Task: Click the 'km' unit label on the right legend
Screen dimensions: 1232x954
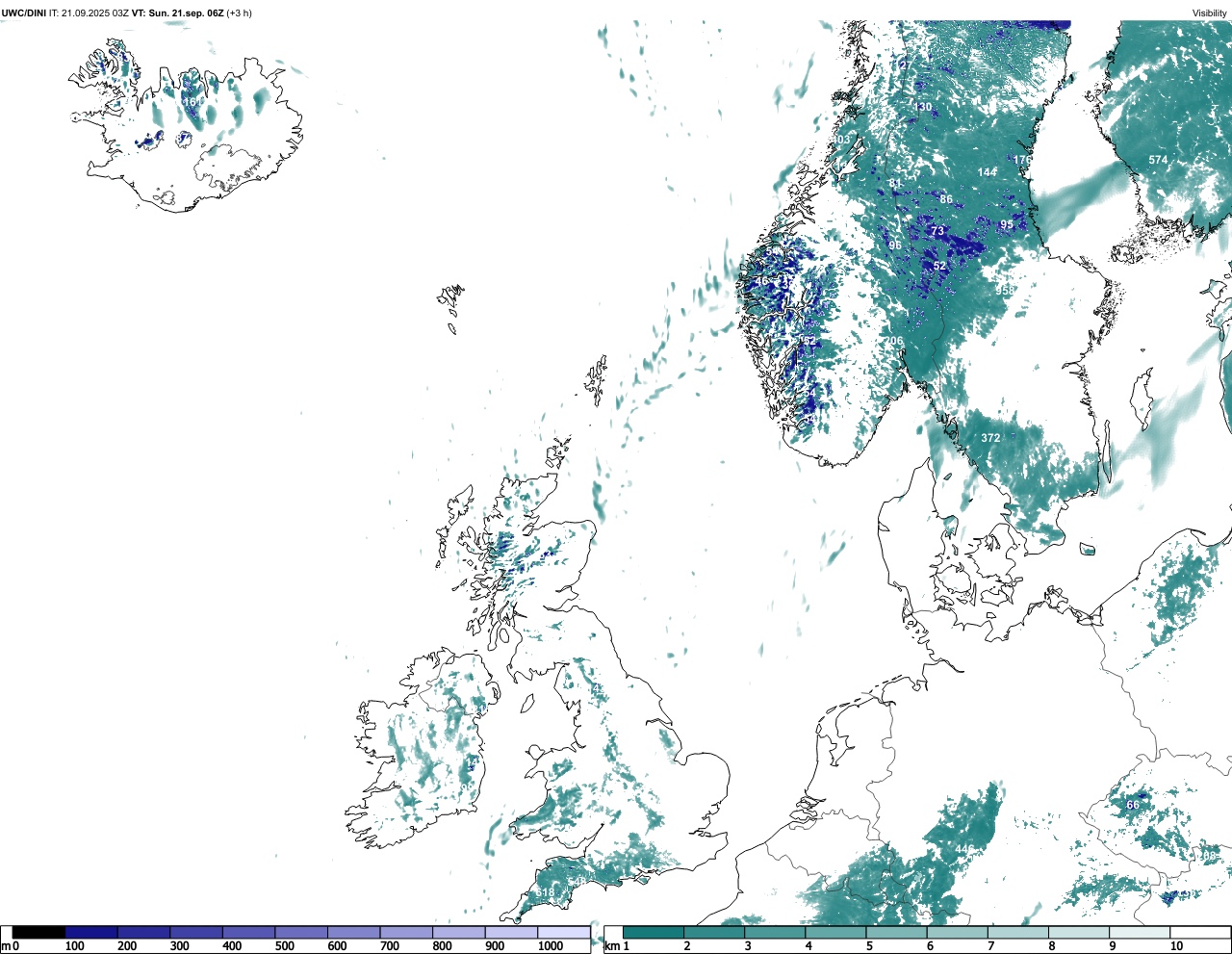Action: point(612,946)
